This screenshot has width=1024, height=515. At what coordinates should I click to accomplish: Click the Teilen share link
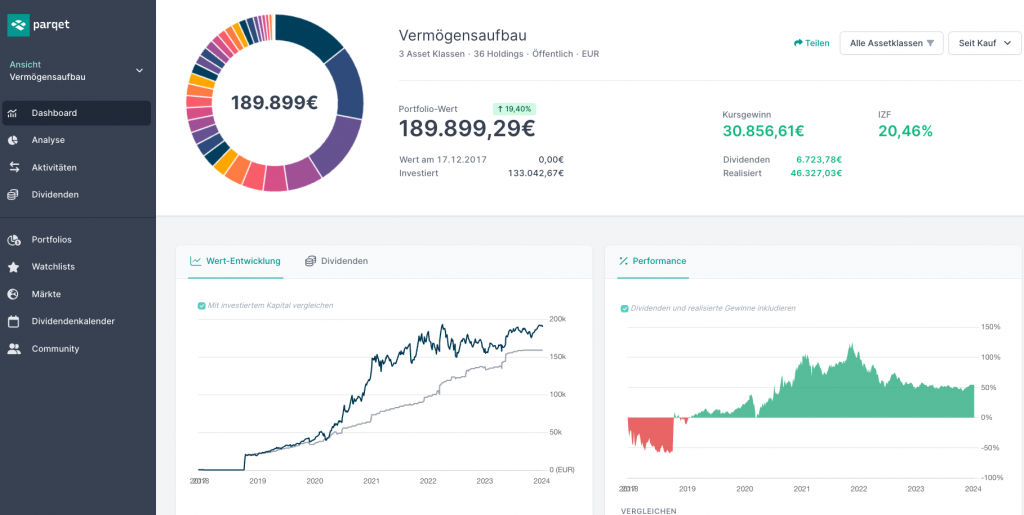click(x=811, y=43)
